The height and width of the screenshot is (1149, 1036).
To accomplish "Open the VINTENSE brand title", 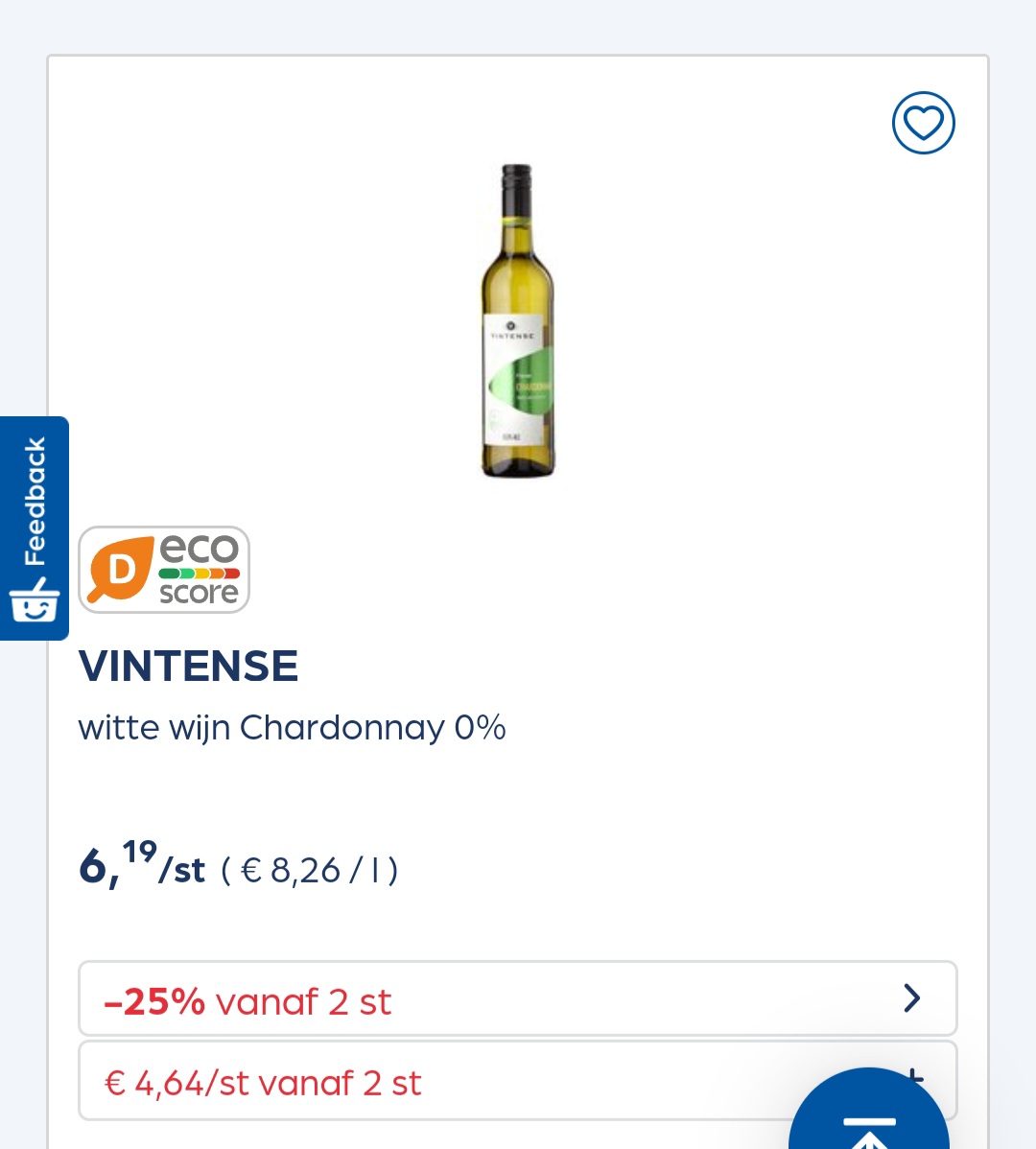I will [188, 666].
